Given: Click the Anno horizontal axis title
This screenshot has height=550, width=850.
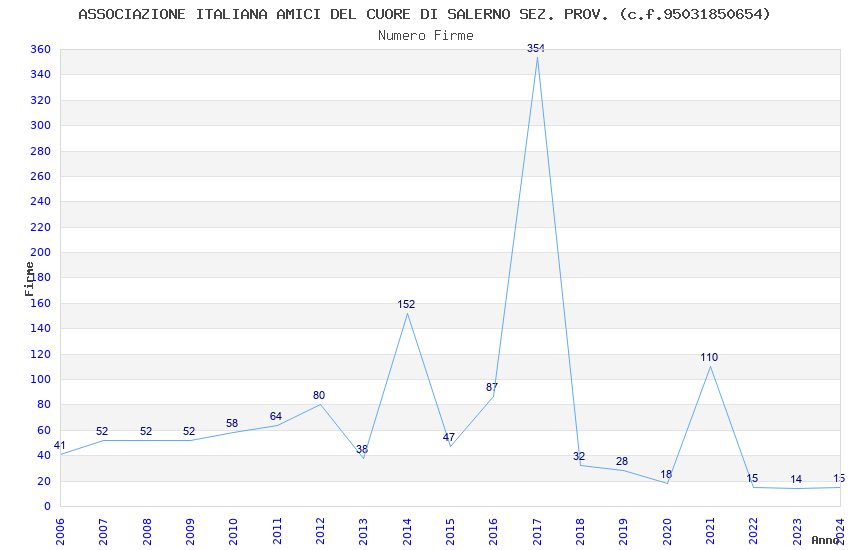Looking at the screenshot, I should click(x=825, y=540).
